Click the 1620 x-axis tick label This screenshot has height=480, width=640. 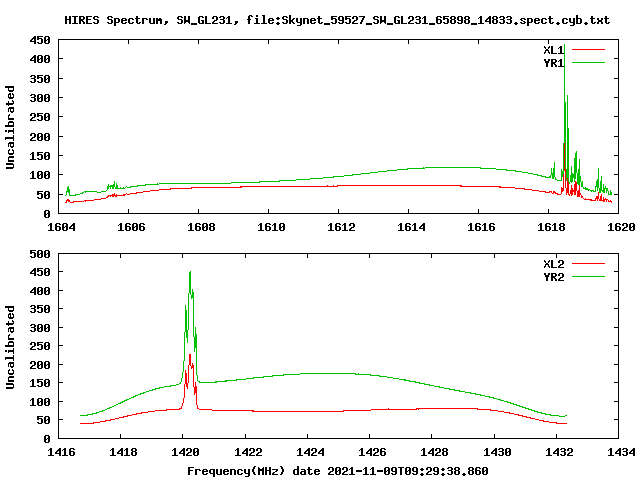(621, 227)
